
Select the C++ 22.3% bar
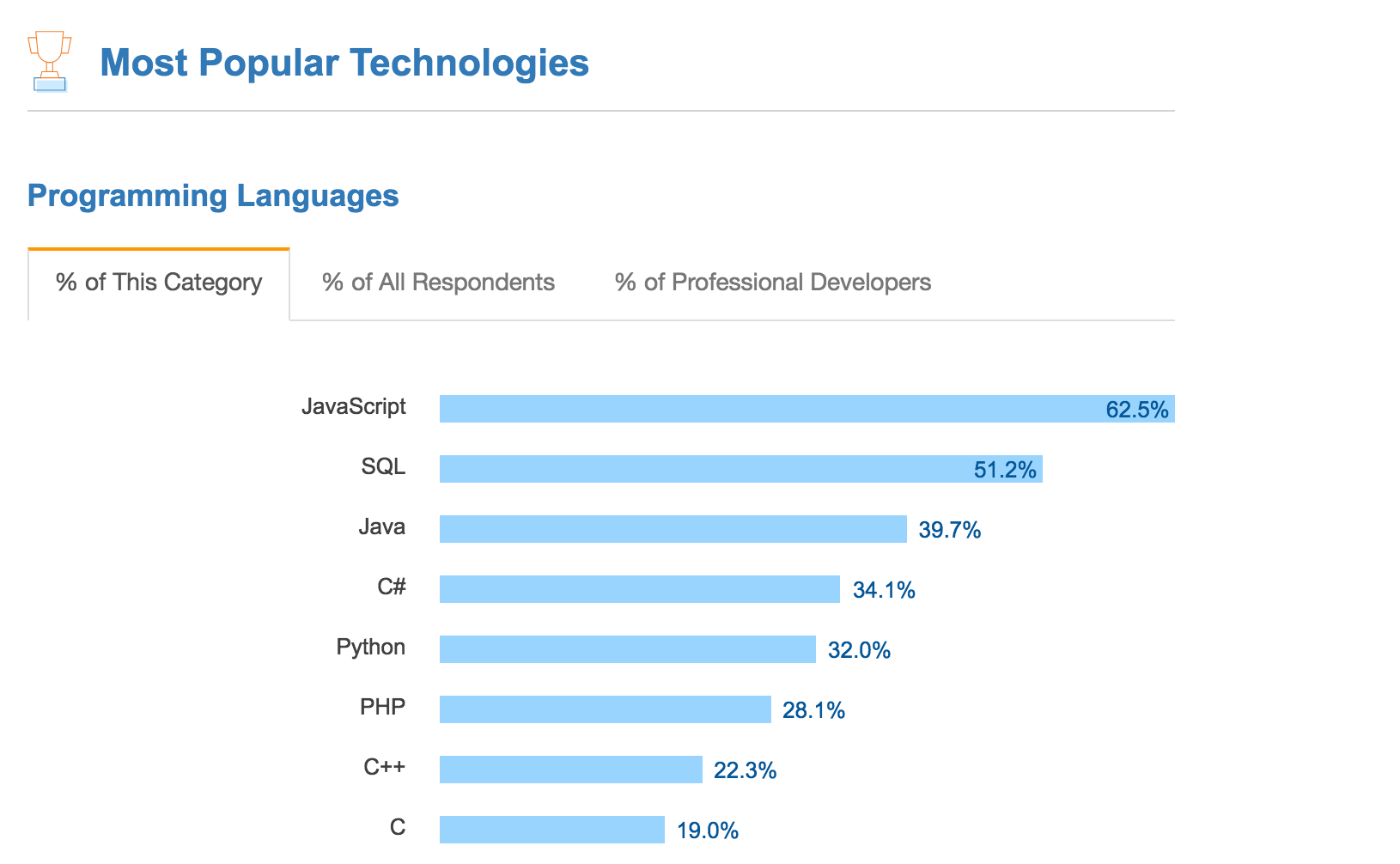point(571,770)
